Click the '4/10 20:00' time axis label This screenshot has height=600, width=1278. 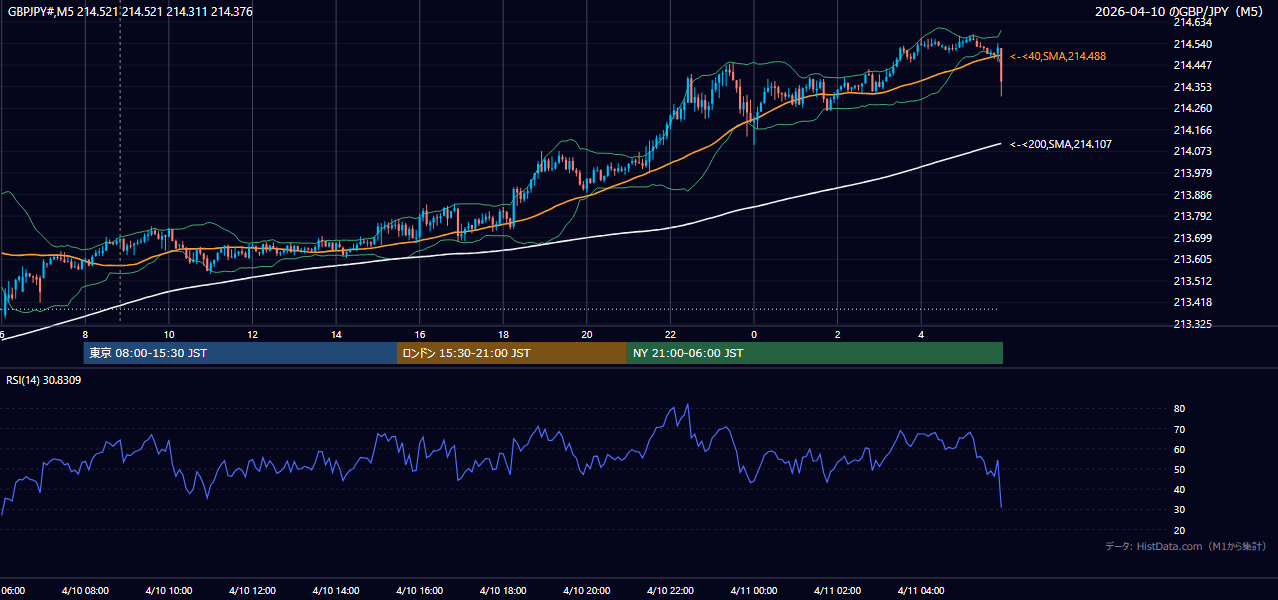click(x=586, y=591)
